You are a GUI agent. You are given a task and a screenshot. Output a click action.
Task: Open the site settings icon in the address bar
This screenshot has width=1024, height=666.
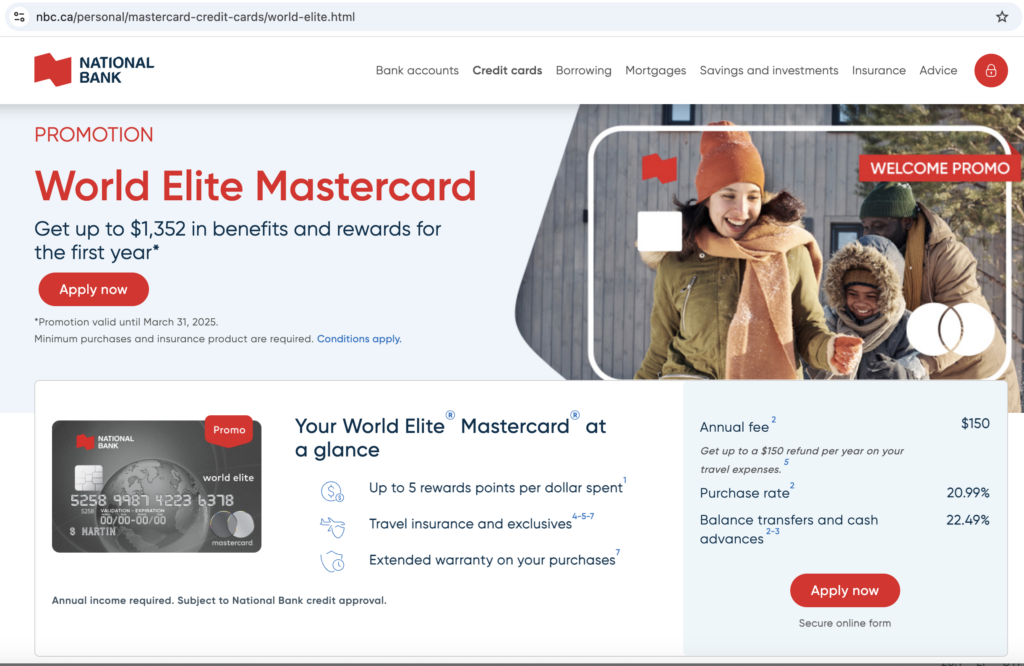click(x=19, y=17)
